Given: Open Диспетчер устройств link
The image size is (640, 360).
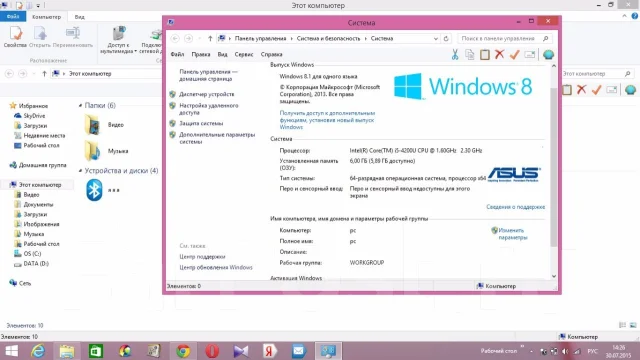Looking at the screenshot, I should coord(207,94).
